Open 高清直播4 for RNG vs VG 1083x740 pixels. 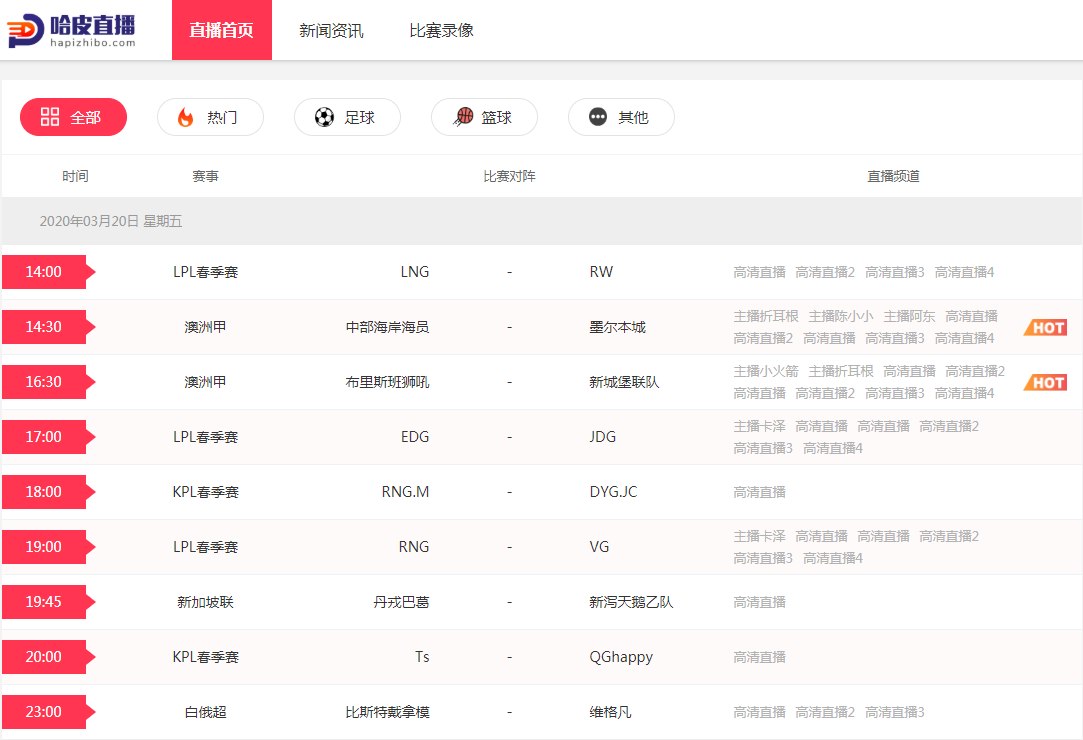tap(832, 558)
